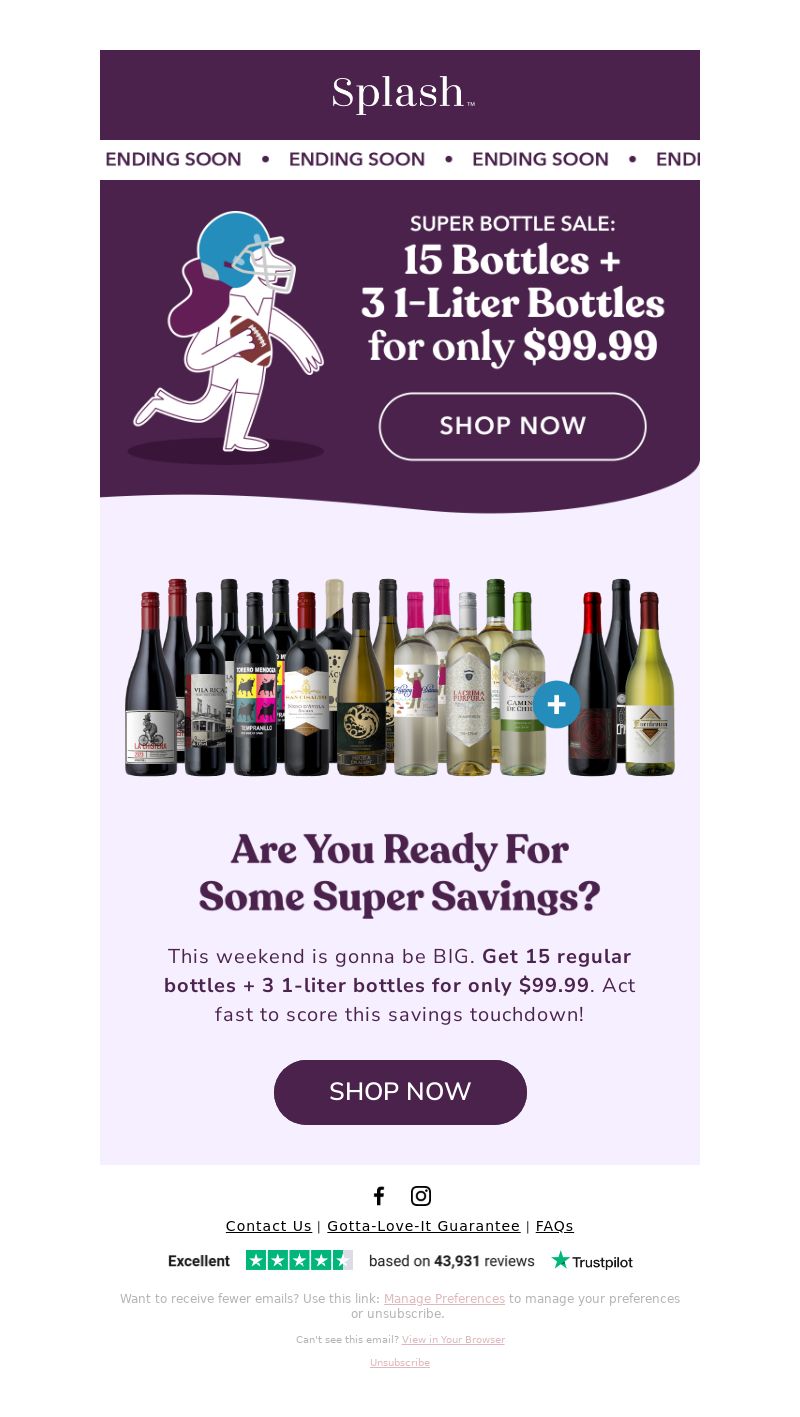Open the Contact Us link
The height and width of the screenshot is (1417, 800).
[269, 1226]
